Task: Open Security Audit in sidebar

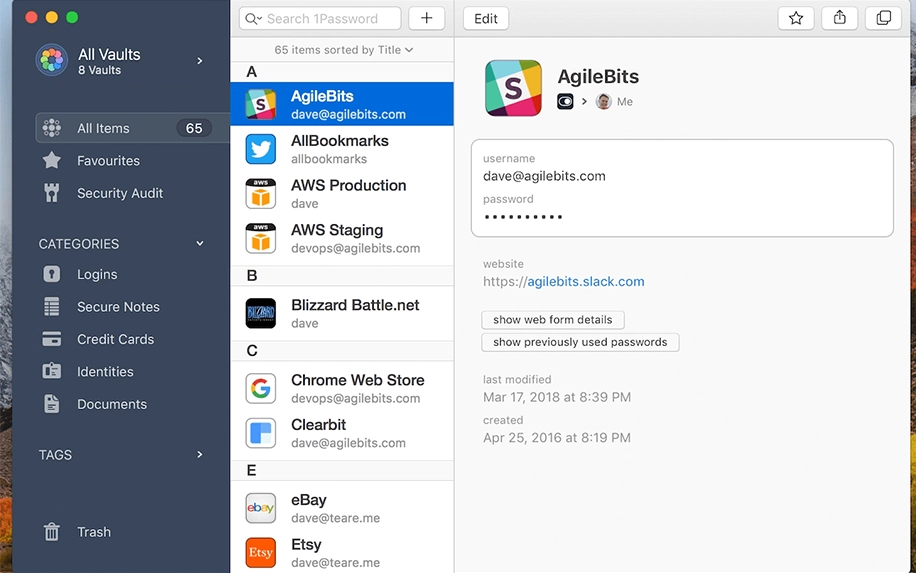Action: tap(120, 193)
